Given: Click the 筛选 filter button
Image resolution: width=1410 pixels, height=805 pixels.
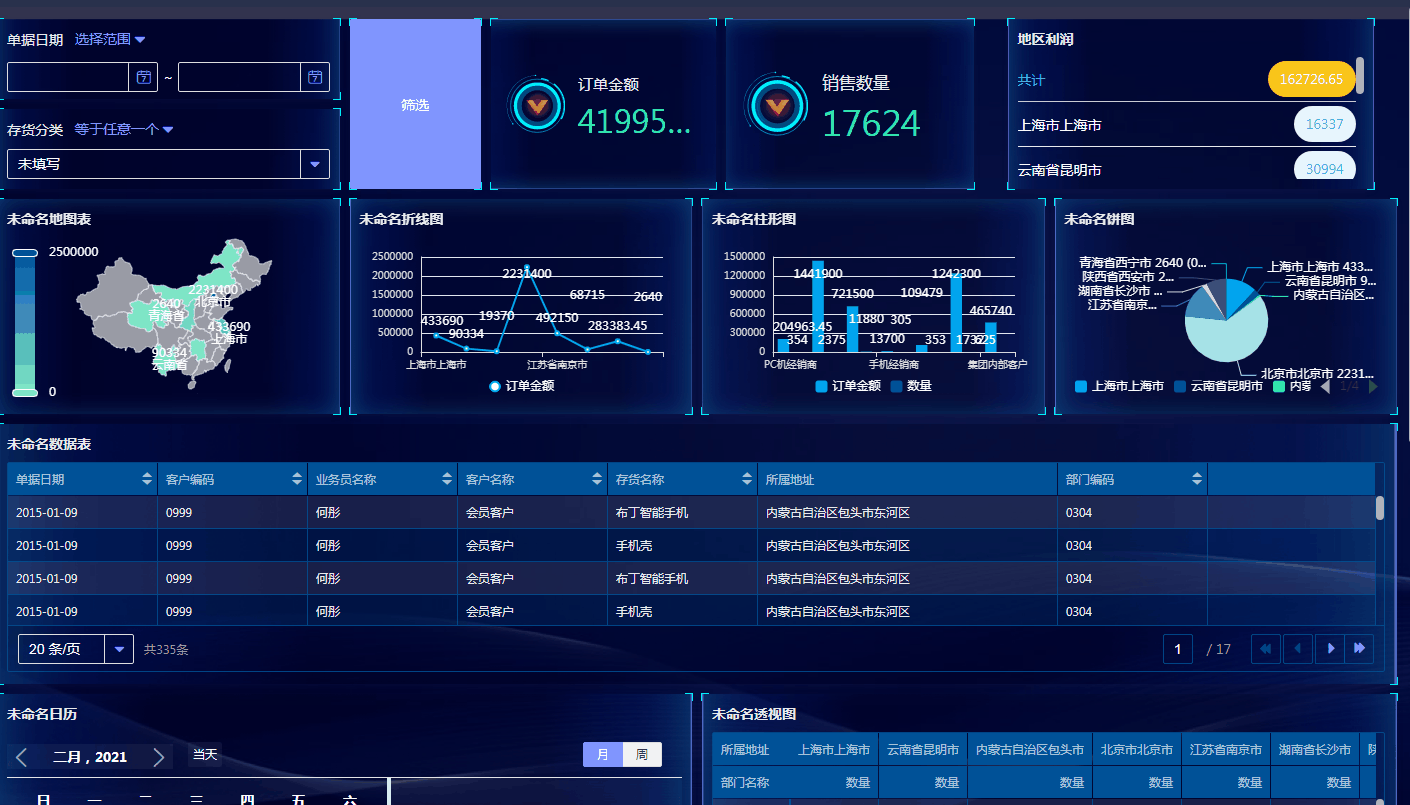Looking at the screenshot, I should pos(415,104).
